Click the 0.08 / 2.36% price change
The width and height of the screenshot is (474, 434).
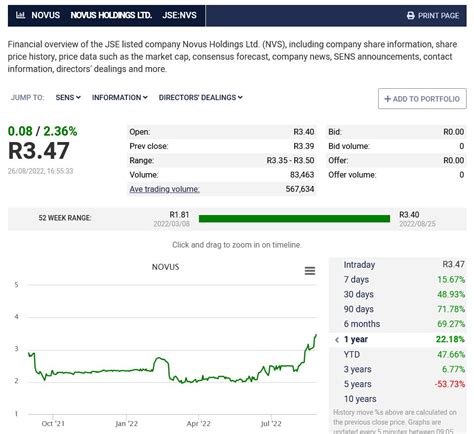point(42,131)
